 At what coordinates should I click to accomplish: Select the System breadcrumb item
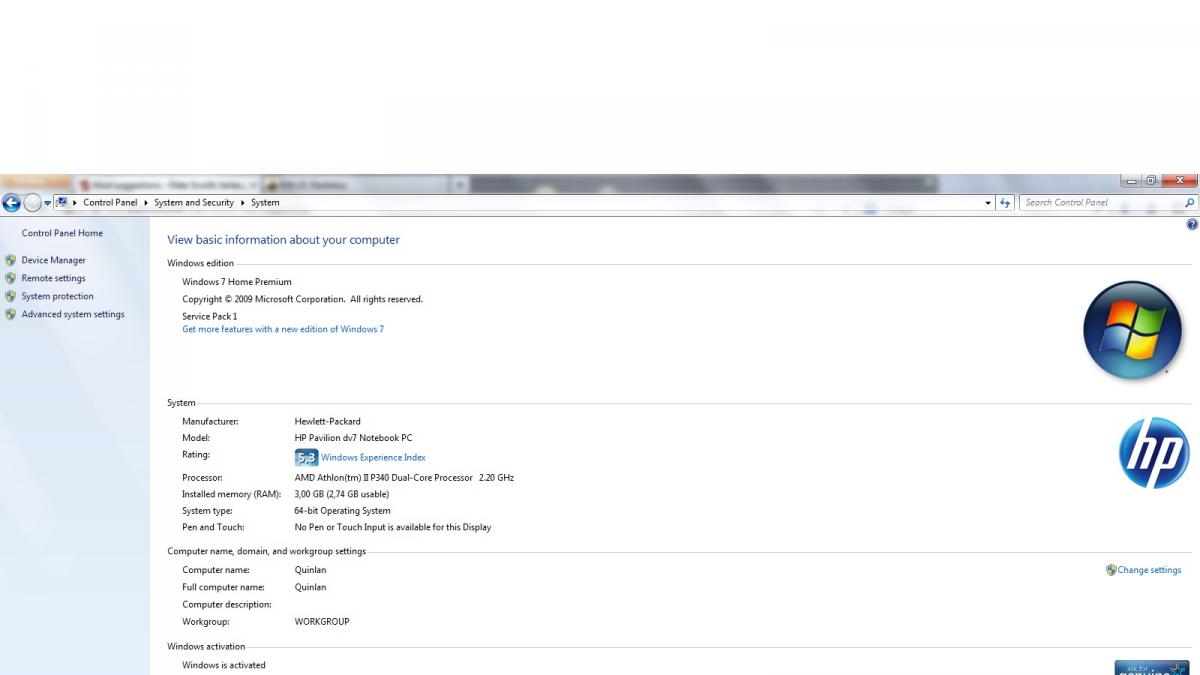[265, 203]
